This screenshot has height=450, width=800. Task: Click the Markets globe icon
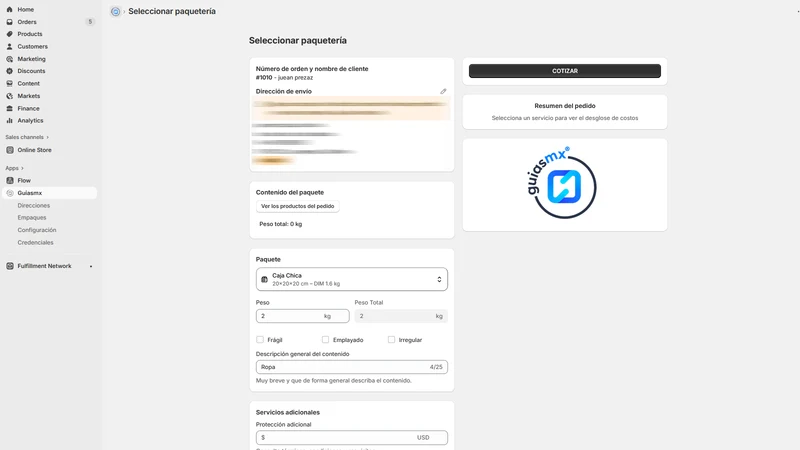point(9,96)
